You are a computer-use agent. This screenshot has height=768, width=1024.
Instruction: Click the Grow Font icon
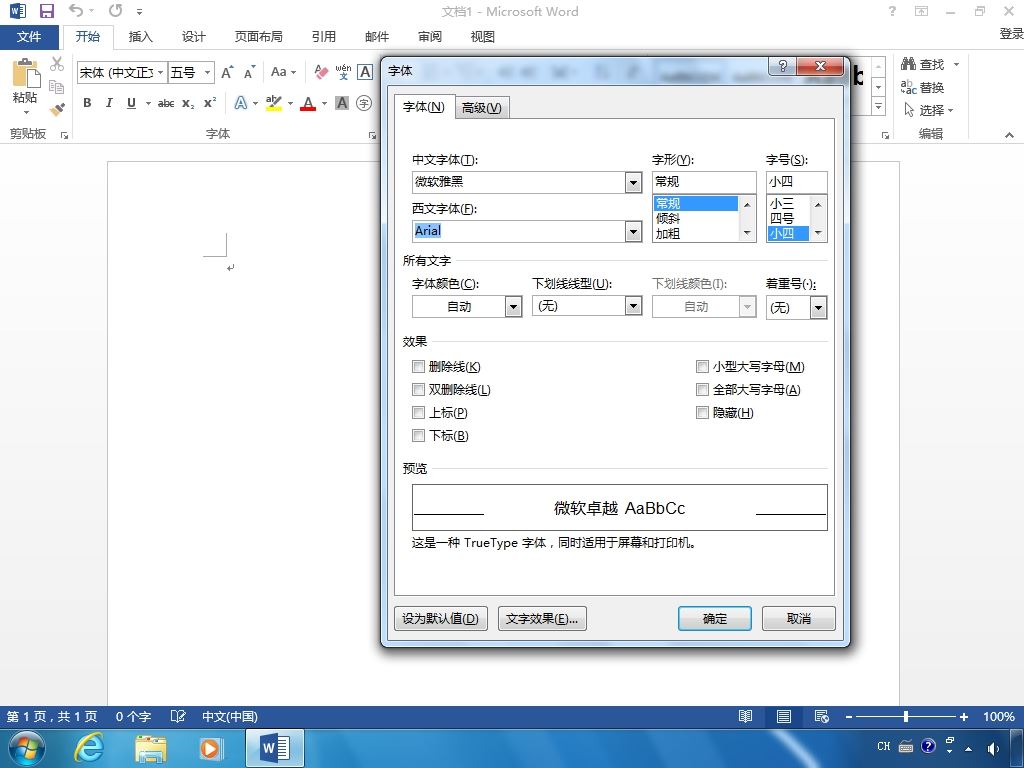coord(227,72)
